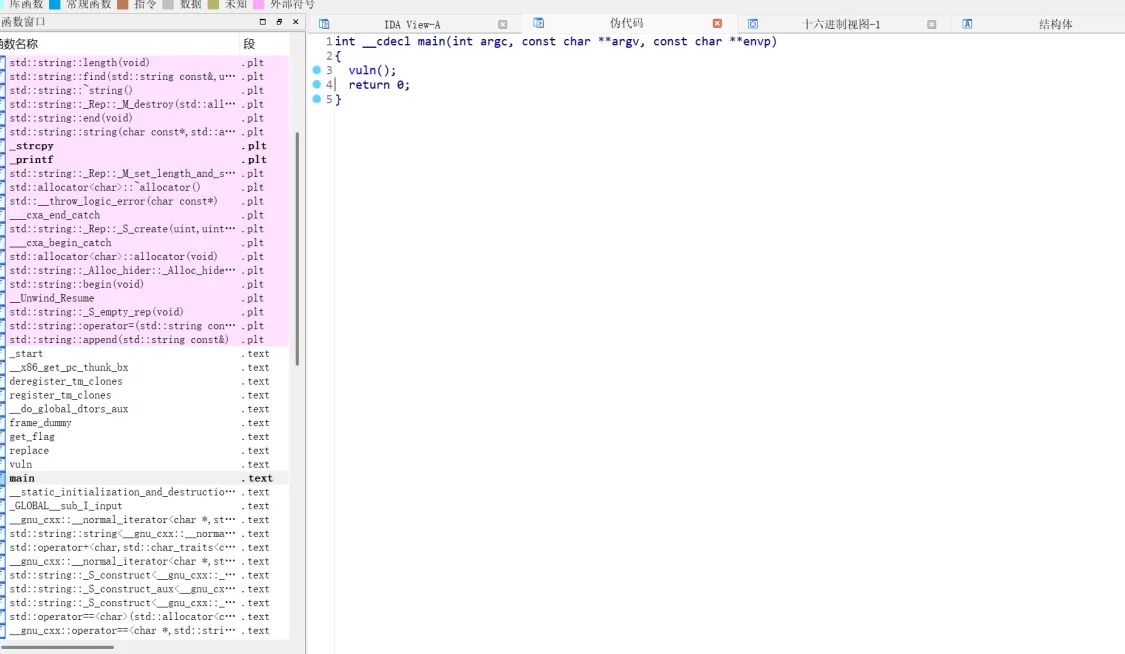Select std::string::length(void) row
Screen dimensions: 1125x654
[x=145, y=62]
